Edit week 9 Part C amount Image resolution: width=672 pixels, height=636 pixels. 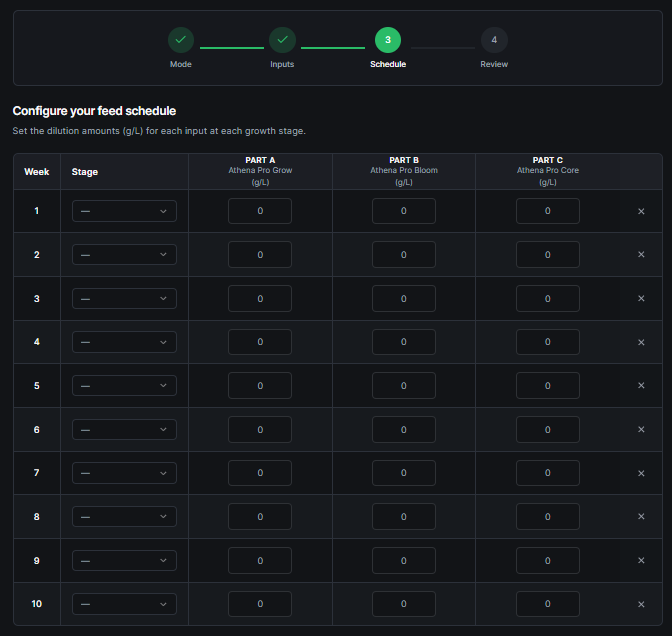point(548,561)
